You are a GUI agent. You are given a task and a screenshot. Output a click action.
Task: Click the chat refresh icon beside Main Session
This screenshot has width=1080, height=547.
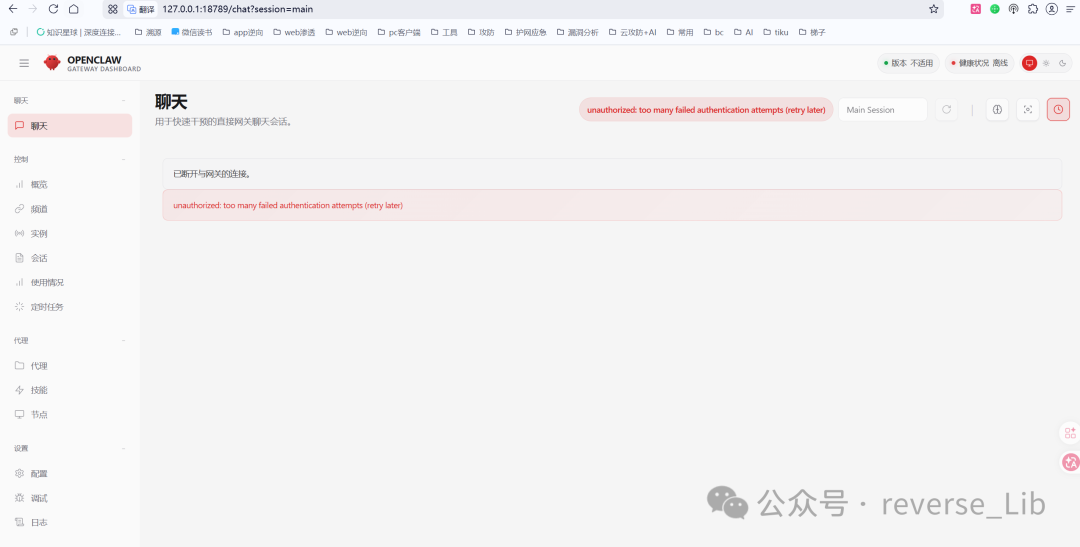(x=946, y=110)
